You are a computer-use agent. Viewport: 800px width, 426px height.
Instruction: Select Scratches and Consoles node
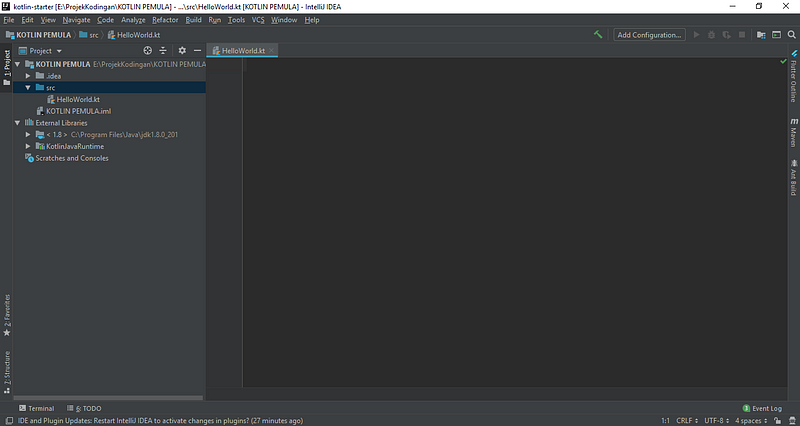coord(71,158)
